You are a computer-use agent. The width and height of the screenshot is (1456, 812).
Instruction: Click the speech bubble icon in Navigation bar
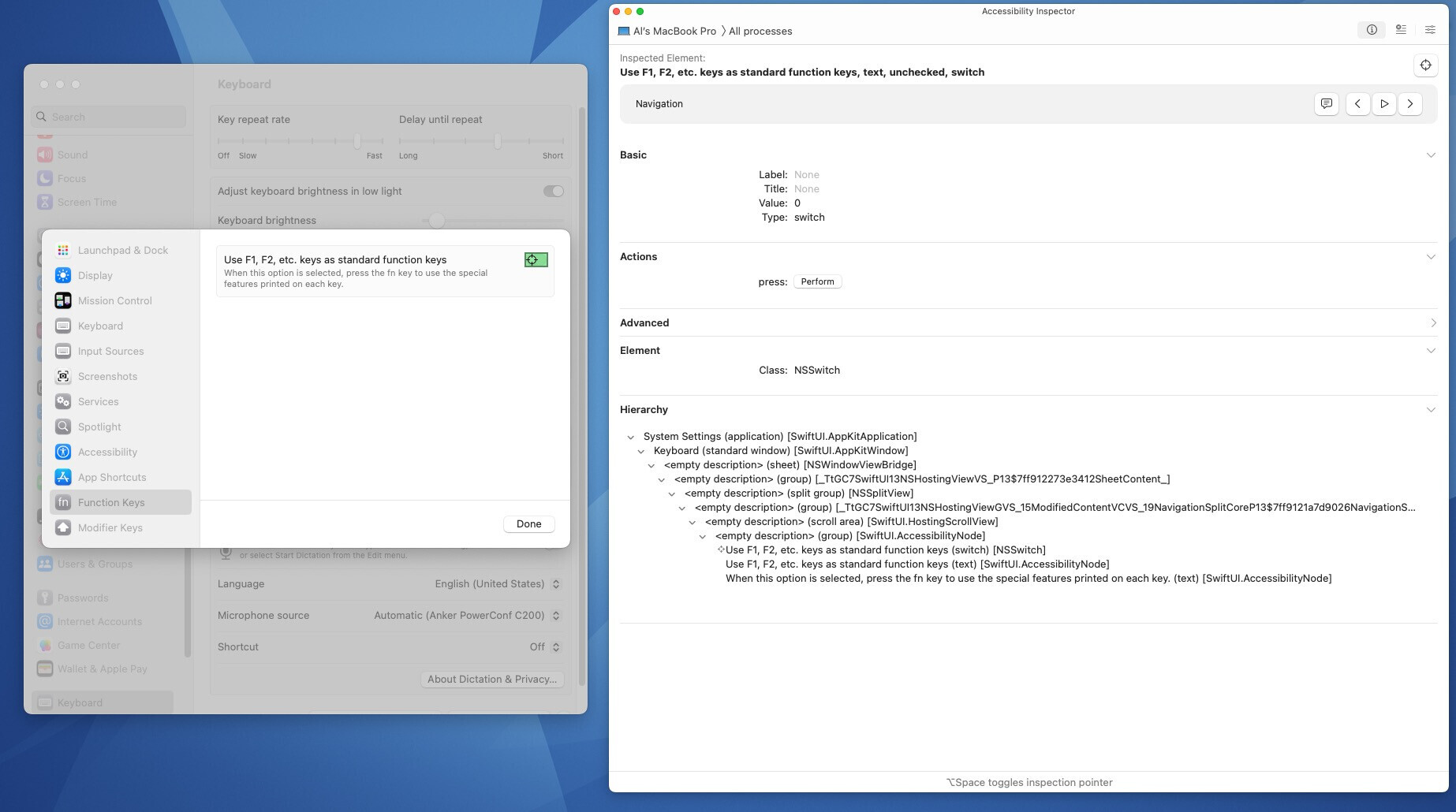pos(1327,103)
